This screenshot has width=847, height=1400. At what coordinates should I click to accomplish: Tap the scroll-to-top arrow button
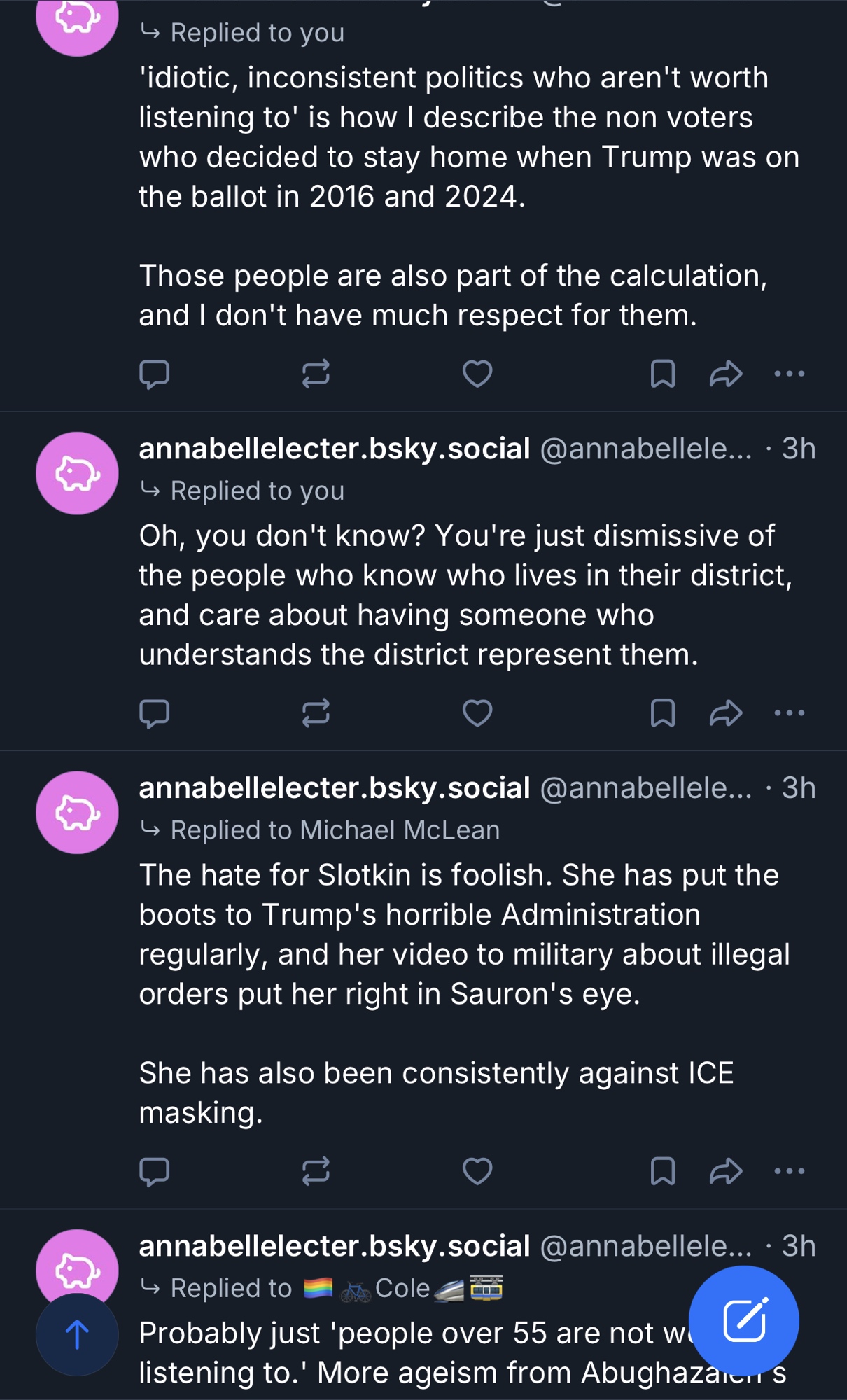(77, 1334)
